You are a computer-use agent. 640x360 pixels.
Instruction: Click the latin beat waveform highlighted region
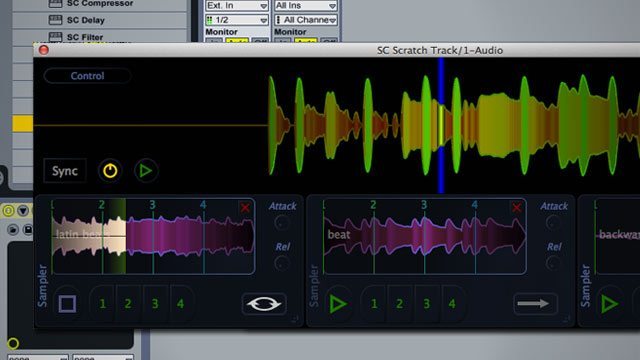coord(89,237)
